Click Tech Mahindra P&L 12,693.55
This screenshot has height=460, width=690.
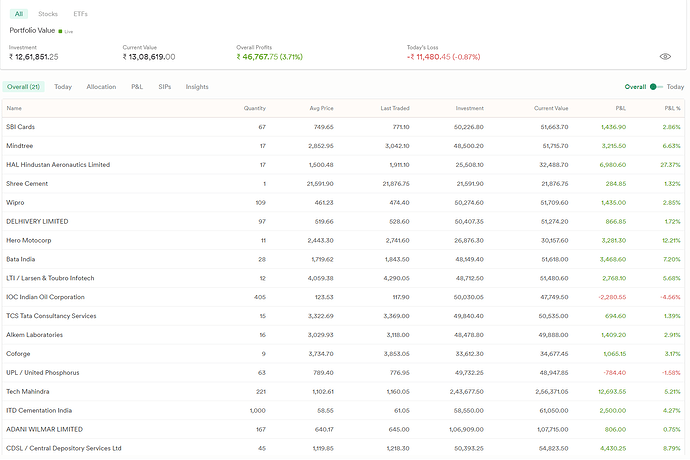pos(612,392)
